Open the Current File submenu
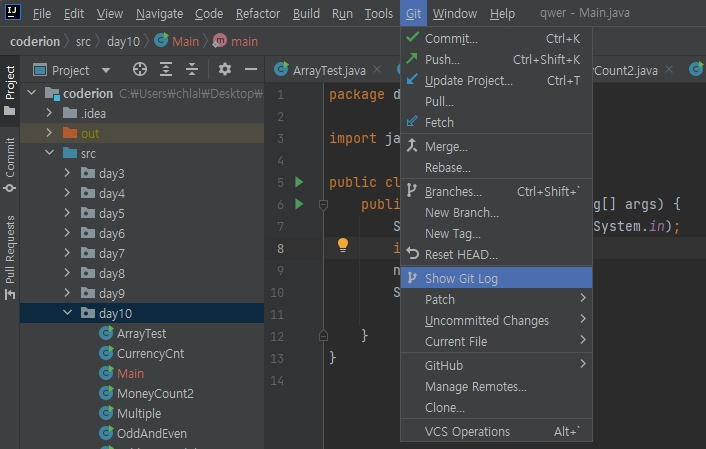This screenshot has width=706, height=449. 496,341
